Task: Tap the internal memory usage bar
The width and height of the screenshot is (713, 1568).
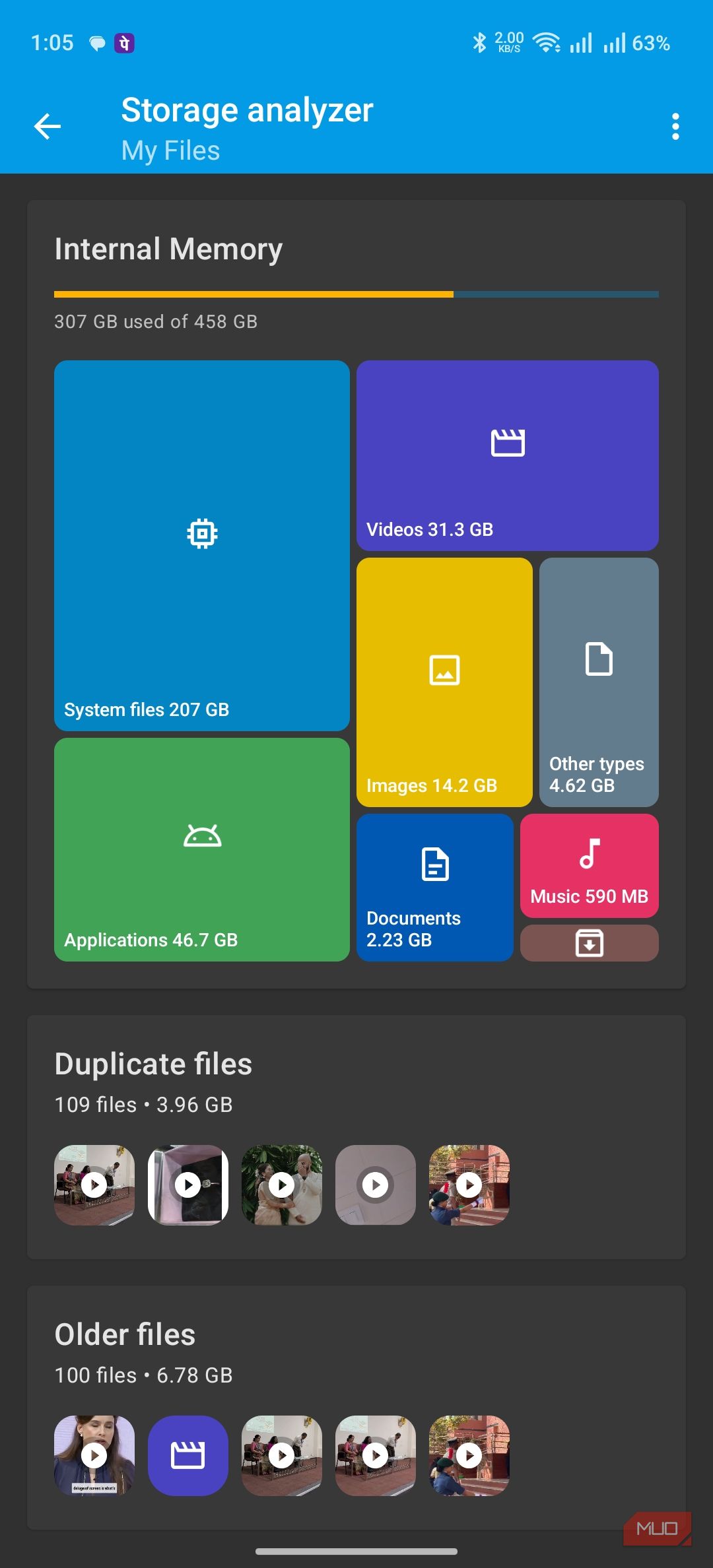Action: click(356, 294)
